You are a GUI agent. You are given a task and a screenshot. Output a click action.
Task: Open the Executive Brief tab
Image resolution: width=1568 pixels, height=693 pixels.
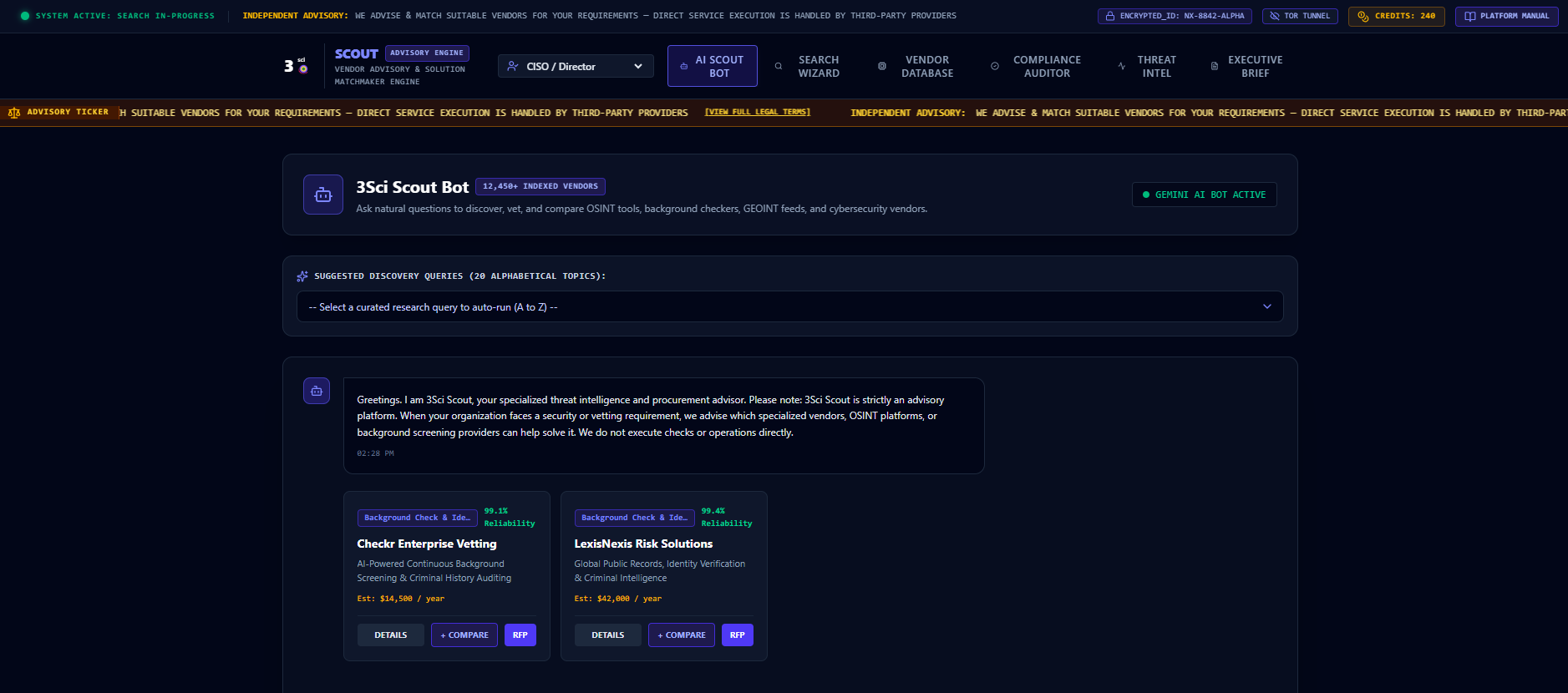click(x=1246, y=66)
